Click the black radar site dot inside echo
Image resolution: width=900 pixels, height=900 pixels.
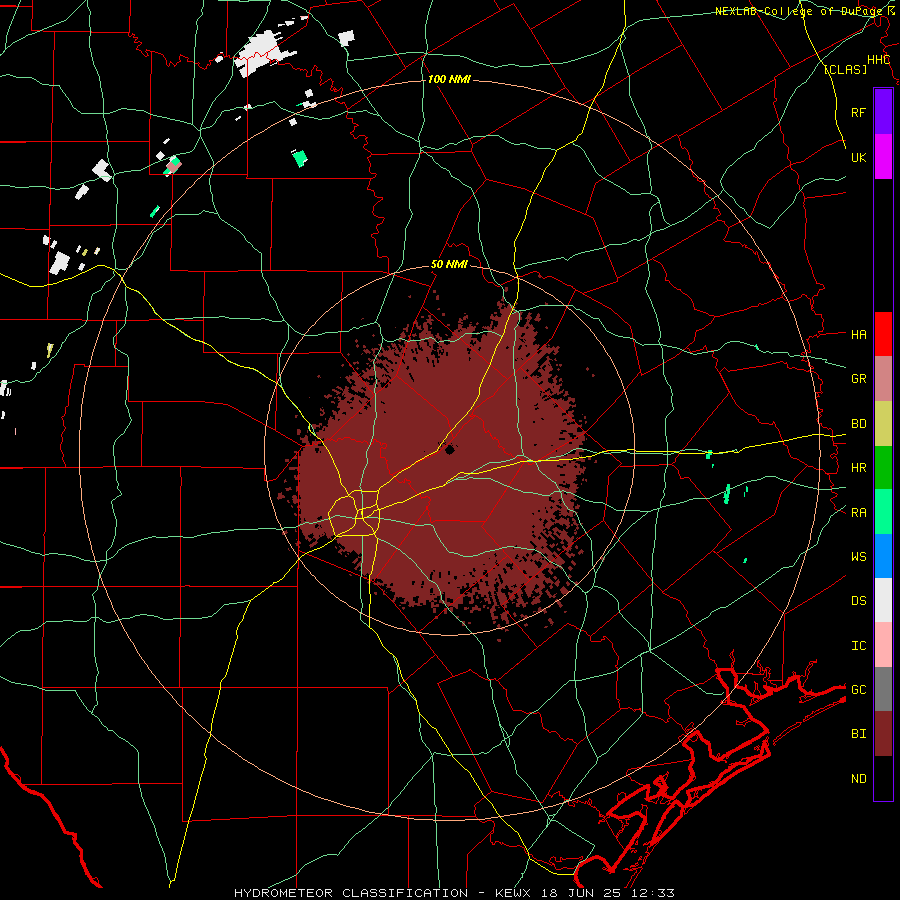(449, 450)
